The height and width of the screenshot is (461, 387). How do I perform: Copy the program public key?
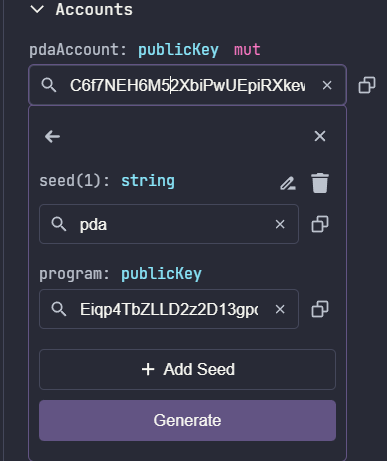[x=320, y=309]
